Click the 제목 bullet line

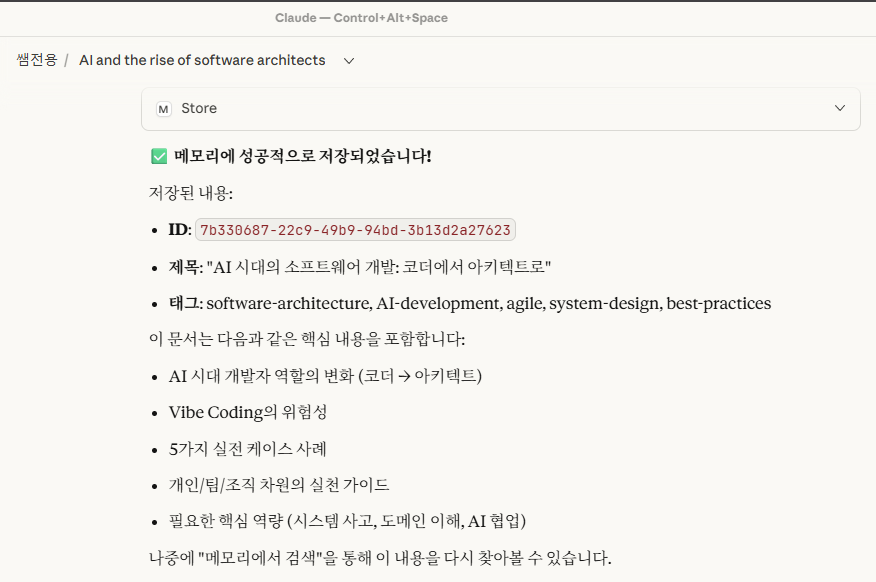(360, 267)
